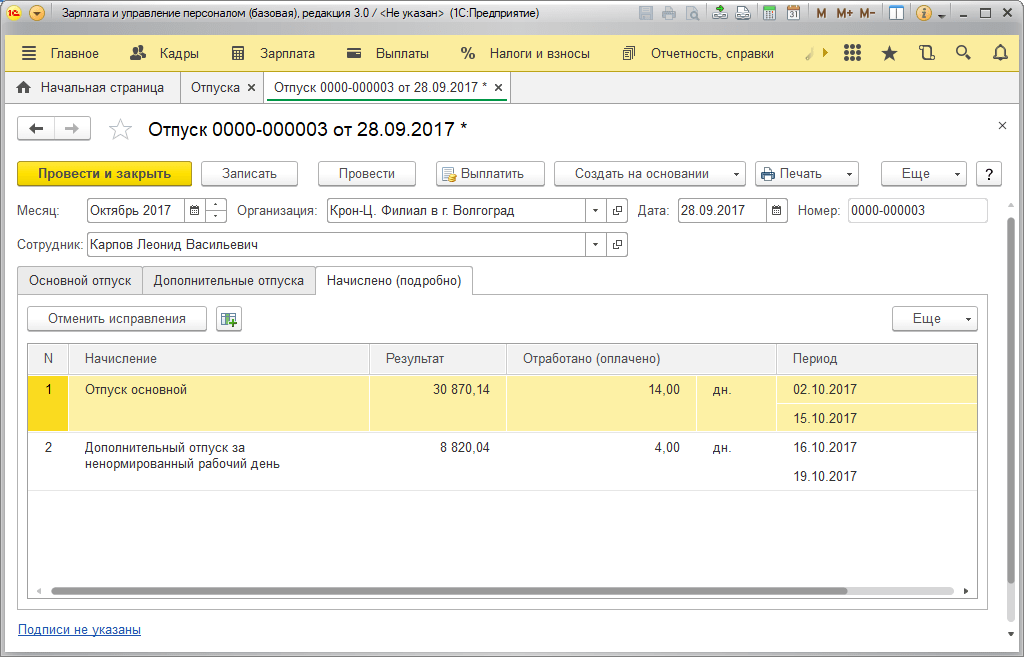Open the functions grid menu icon
The width and height of the screenshot is (1024, 657).
pyautogui.click(x=852, y=54)
